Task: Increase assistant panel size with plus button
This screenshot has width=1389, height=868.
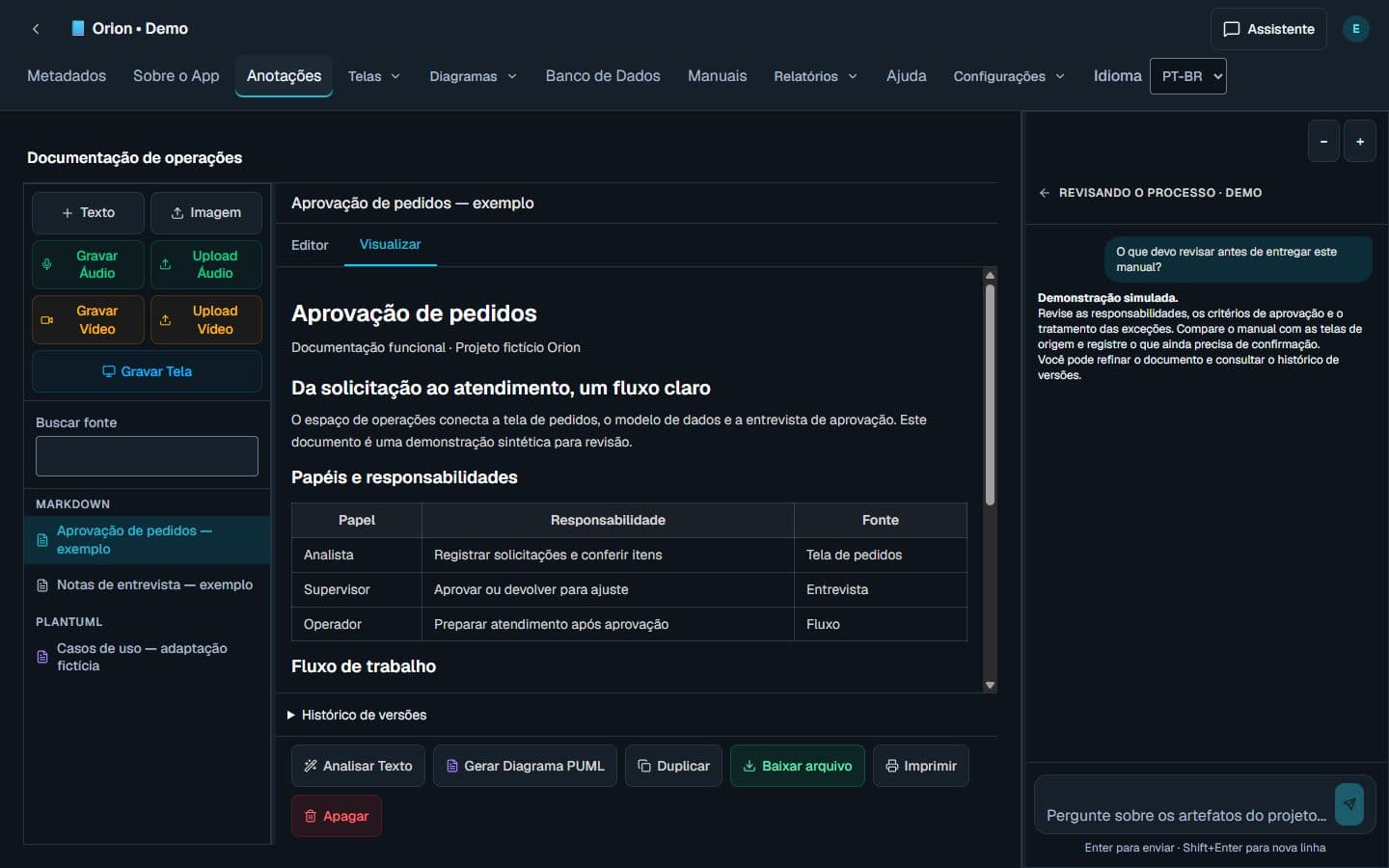Action: (1360, 142)
